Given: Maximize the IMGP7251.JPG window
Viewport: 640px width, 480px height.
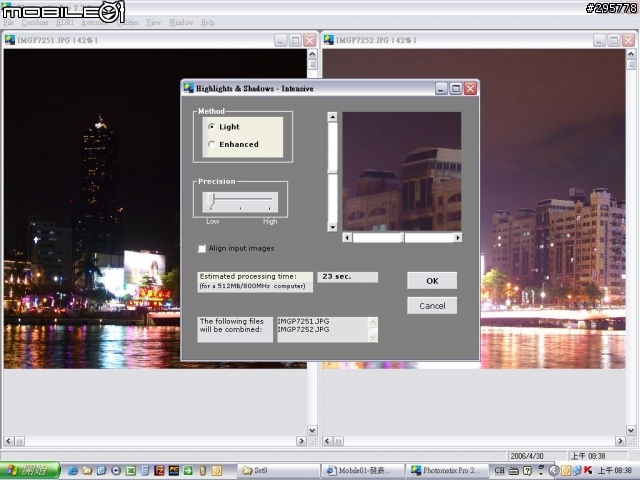Looking at the screenshot, I should (x=295, y=40).
